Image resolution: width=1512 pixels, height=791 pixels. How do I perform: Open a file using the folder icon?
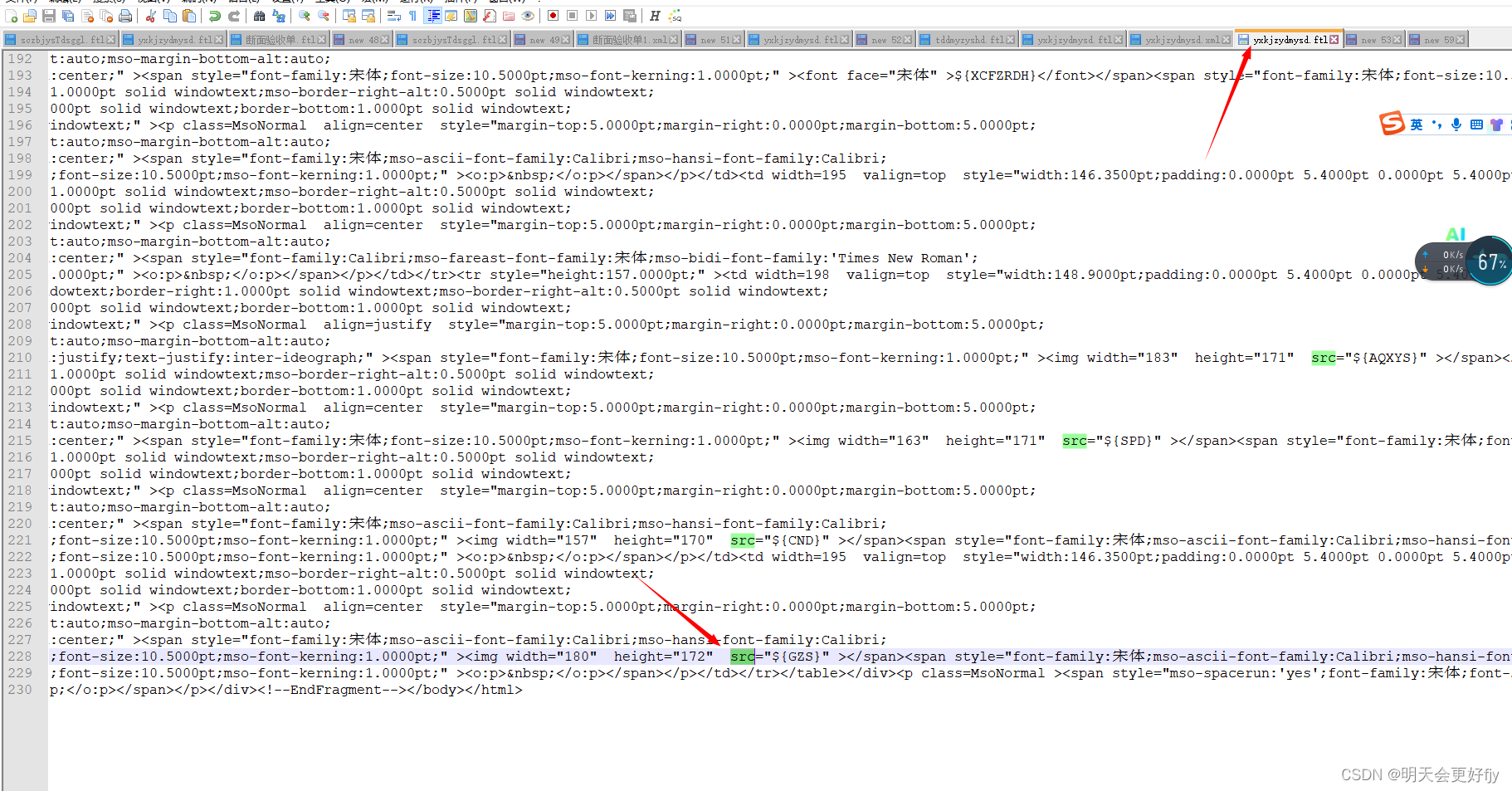coord(29,16)
